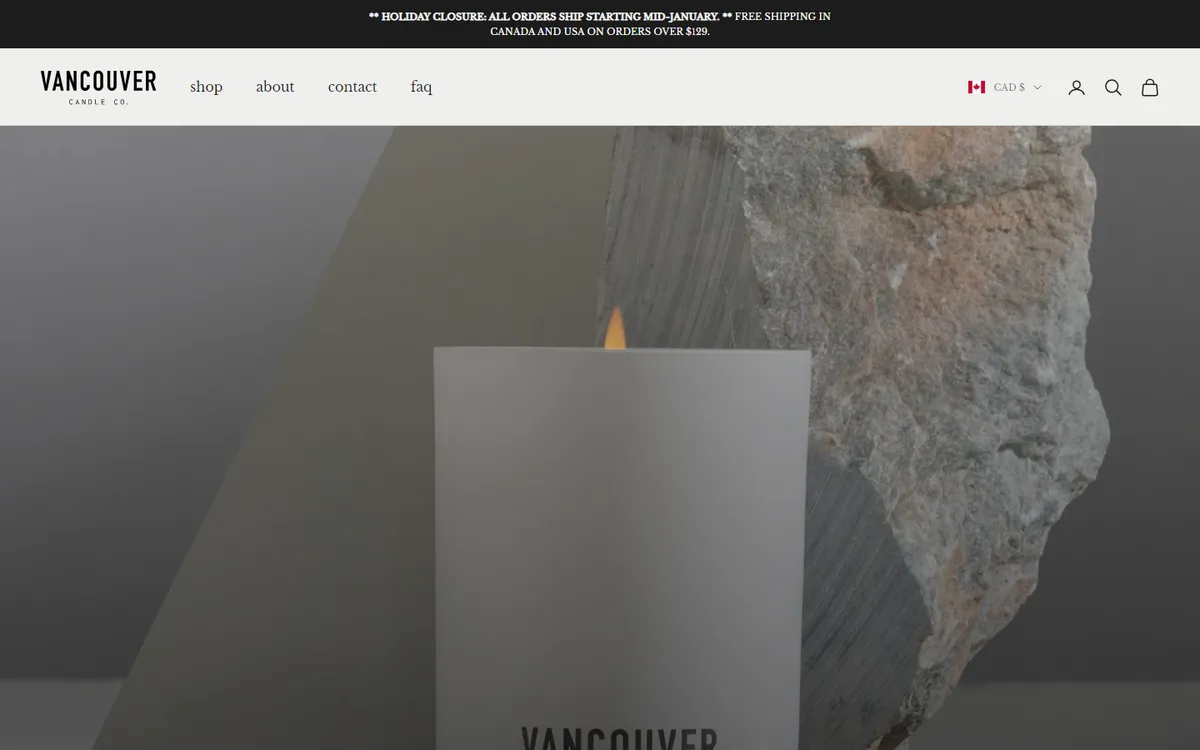1200x750 pixels.
Task: Click the chevron beside CAD $
Action: click(1037, 88)
